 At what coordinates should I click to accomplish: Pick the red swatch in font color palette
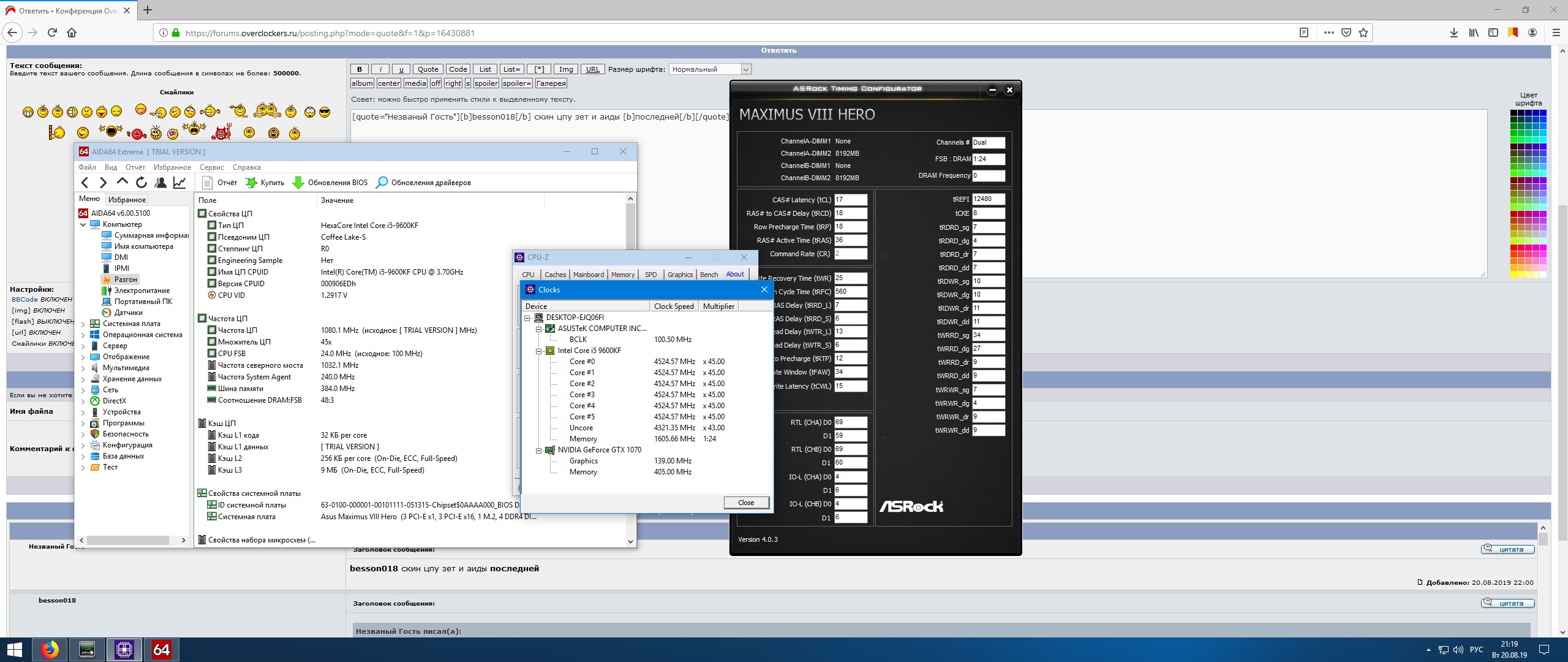coord(1513,247)
